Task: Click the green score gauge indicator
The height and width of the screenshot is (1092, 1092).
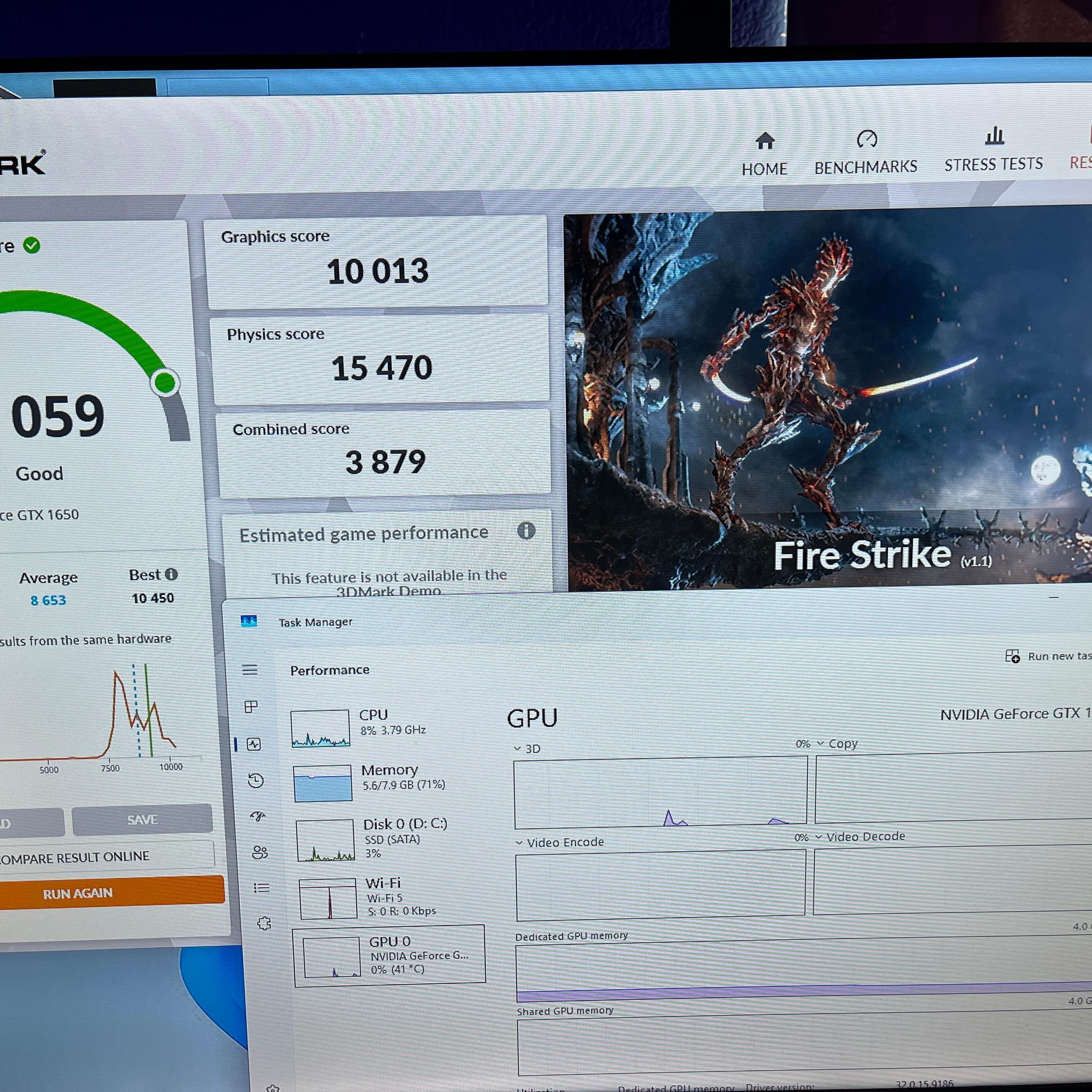Action: [165, 383]
